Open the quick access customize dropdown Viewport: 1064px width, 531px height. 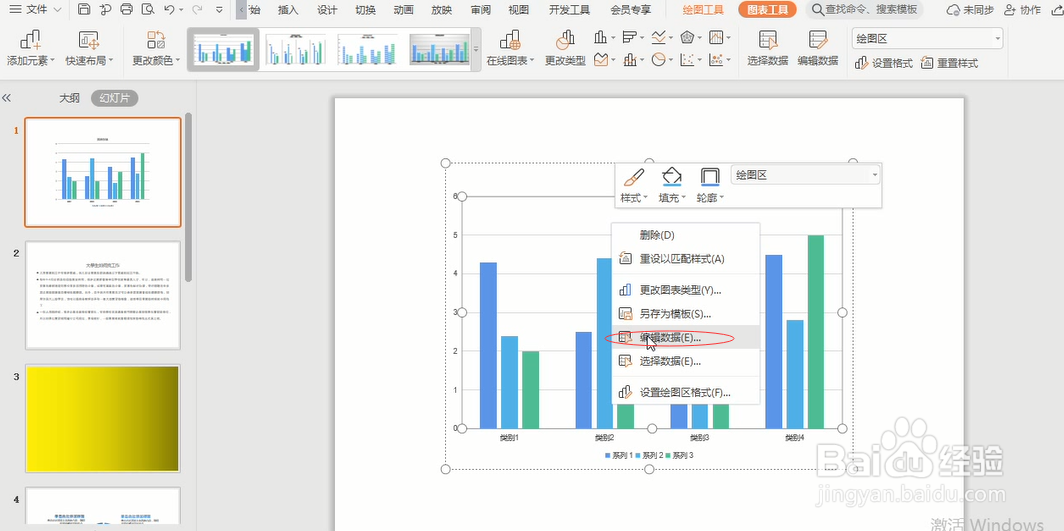[x=219, y=9]
